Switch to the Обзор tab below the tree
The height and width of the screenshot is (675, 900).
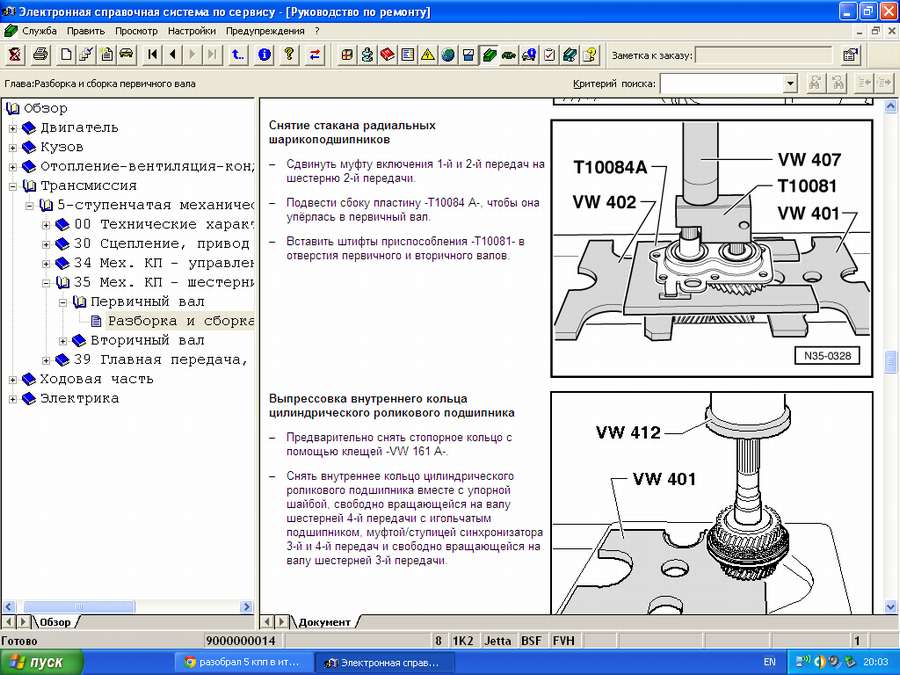(55, 622)
